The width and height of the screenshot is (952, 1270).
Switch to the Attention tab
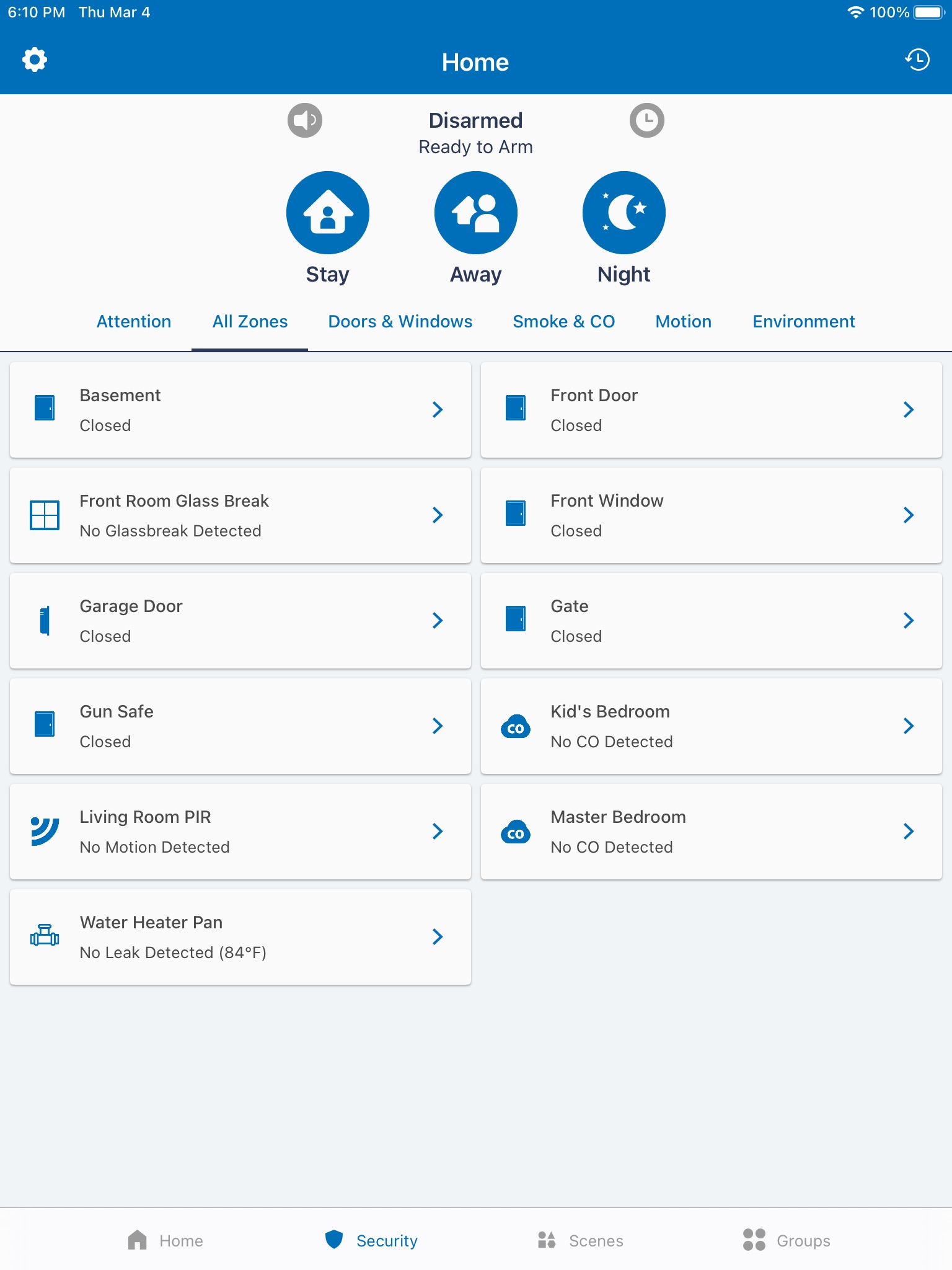click(x=134, y=322)
